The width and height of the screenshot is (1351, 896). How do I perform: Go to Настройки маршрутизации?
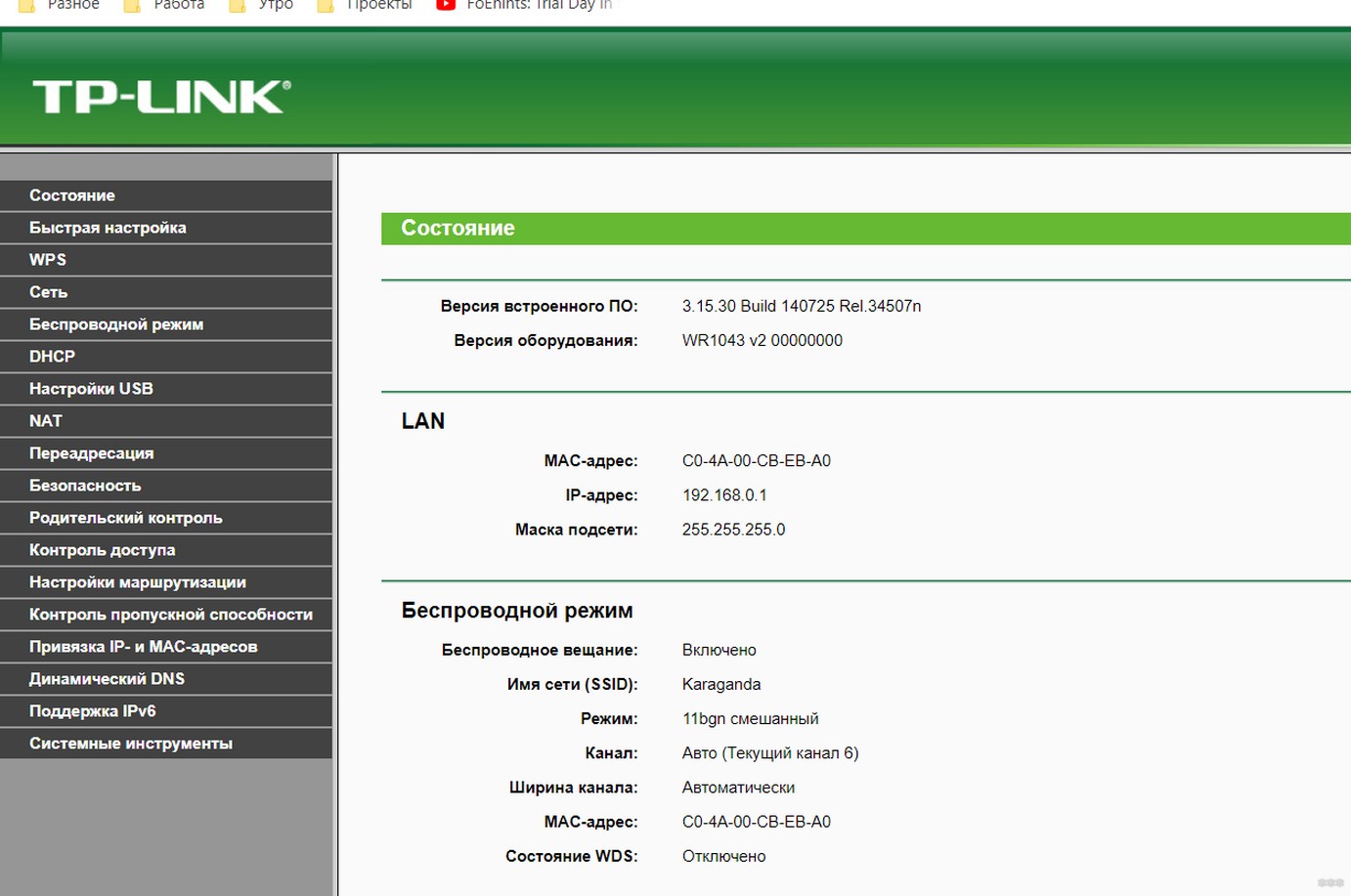pyautogui.click(x=166, y=582)
